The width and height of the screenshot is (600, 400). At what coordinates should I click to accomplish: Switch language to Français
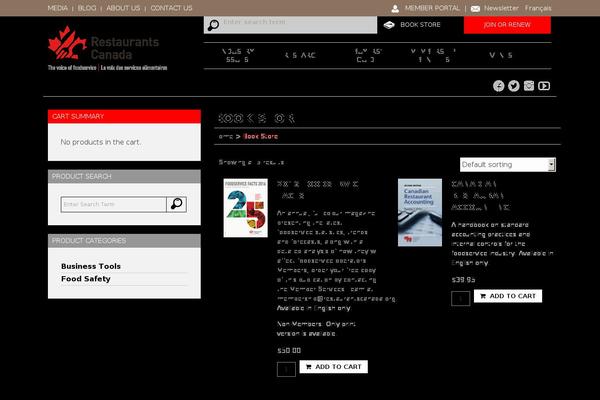pyautogui.click(x=538, y=8)
